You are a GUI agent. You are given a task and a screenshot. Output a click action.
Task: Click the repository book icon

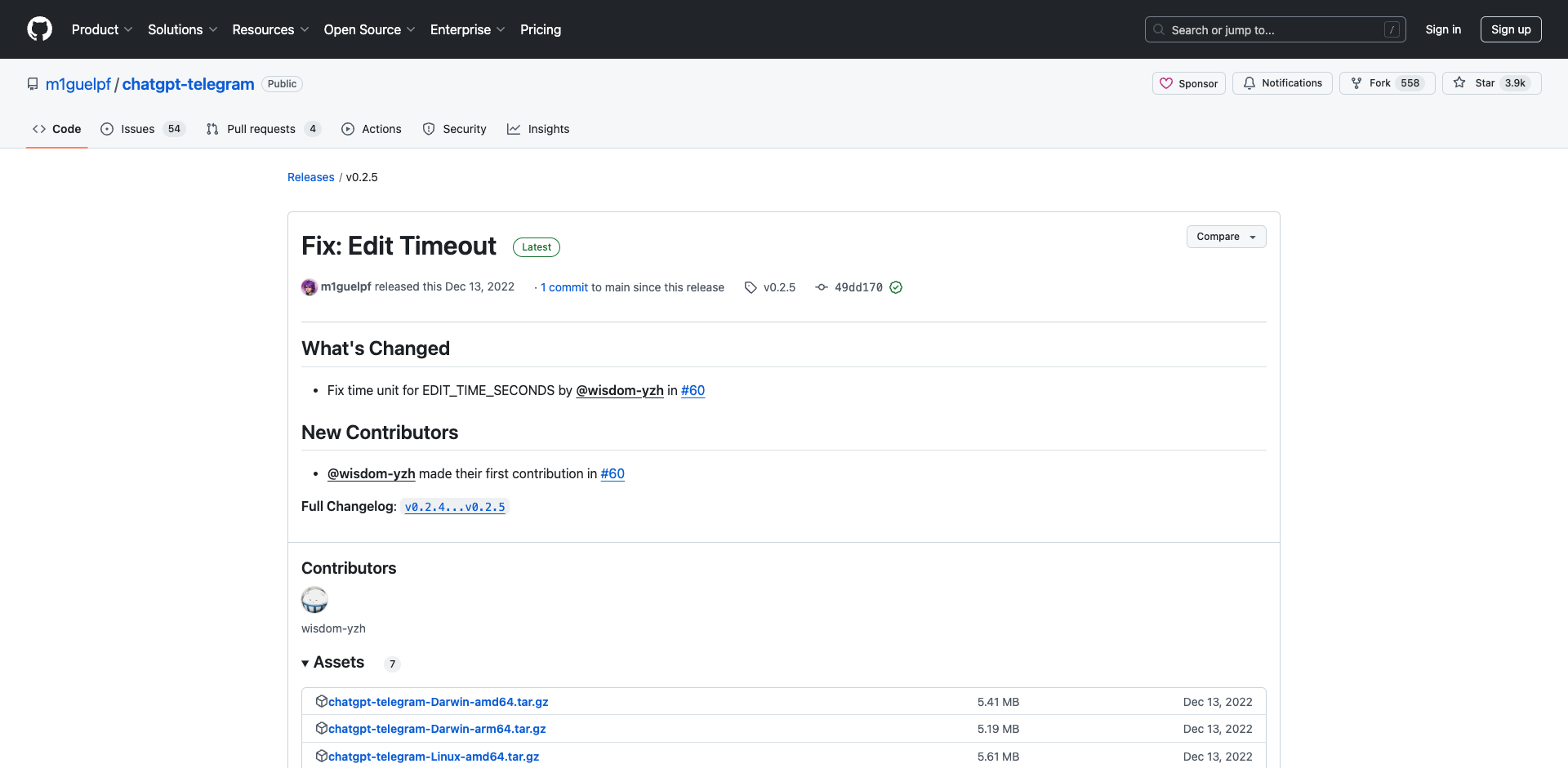(x=33, y=84)
